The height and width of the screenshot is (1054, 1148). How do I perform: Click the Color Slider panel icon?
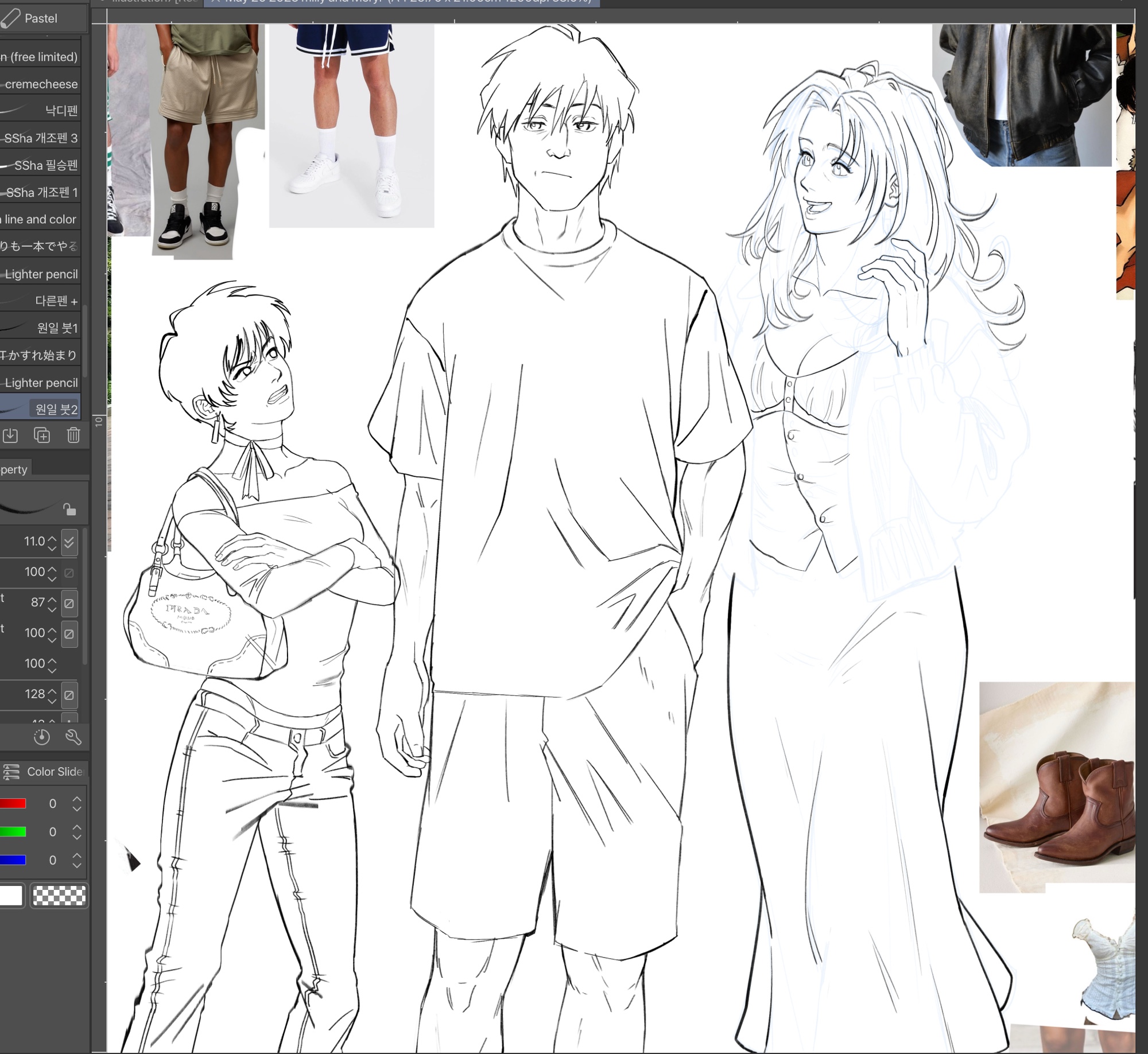coord(10,772)
